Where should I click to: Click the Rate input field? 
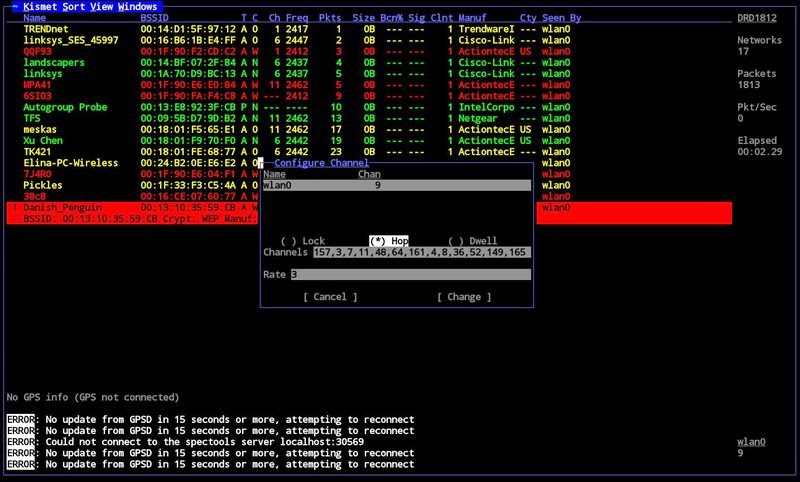point(411,274)
